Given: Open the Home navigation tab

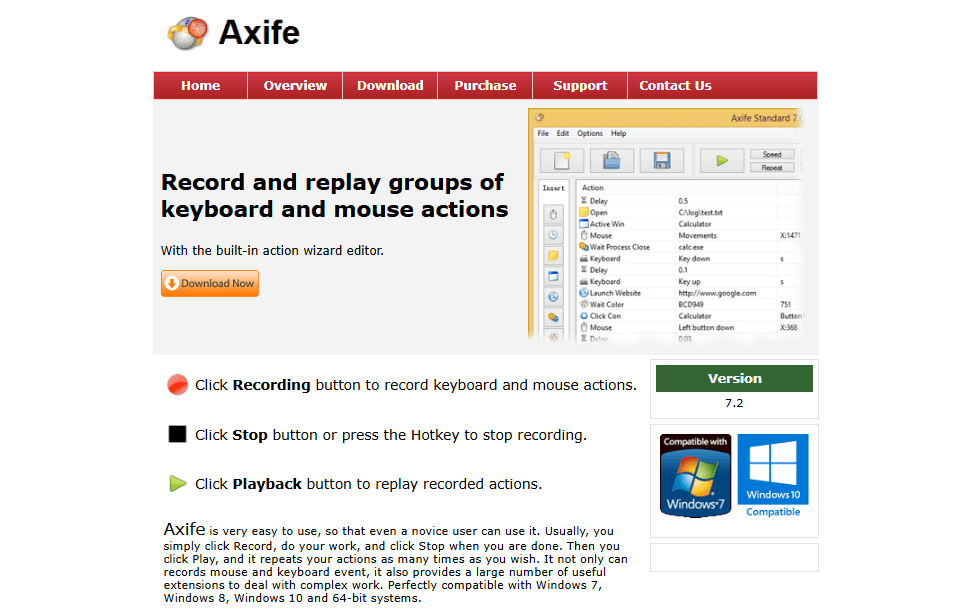Looking at the screenshot, I should tap(200, 86).
